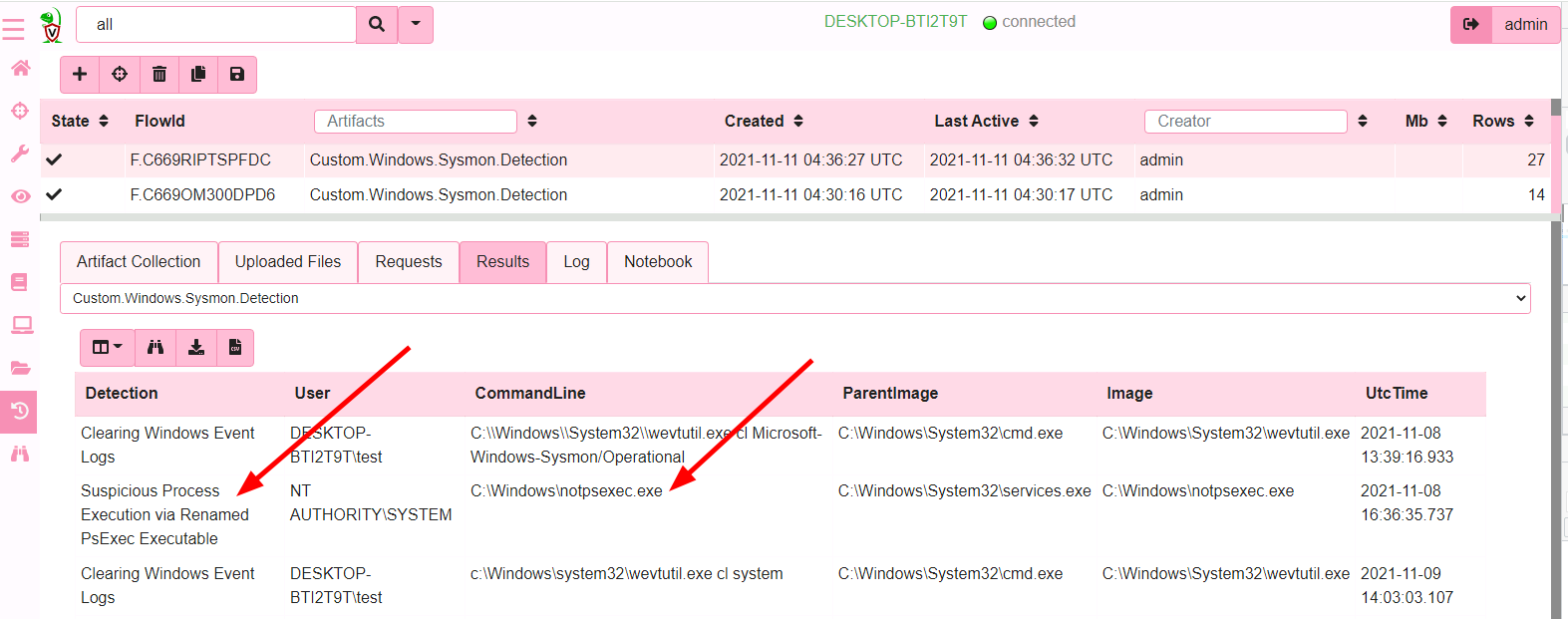Open the Custom.Windows.Sysmon.Detection artifact selector

tap(794, 298)
